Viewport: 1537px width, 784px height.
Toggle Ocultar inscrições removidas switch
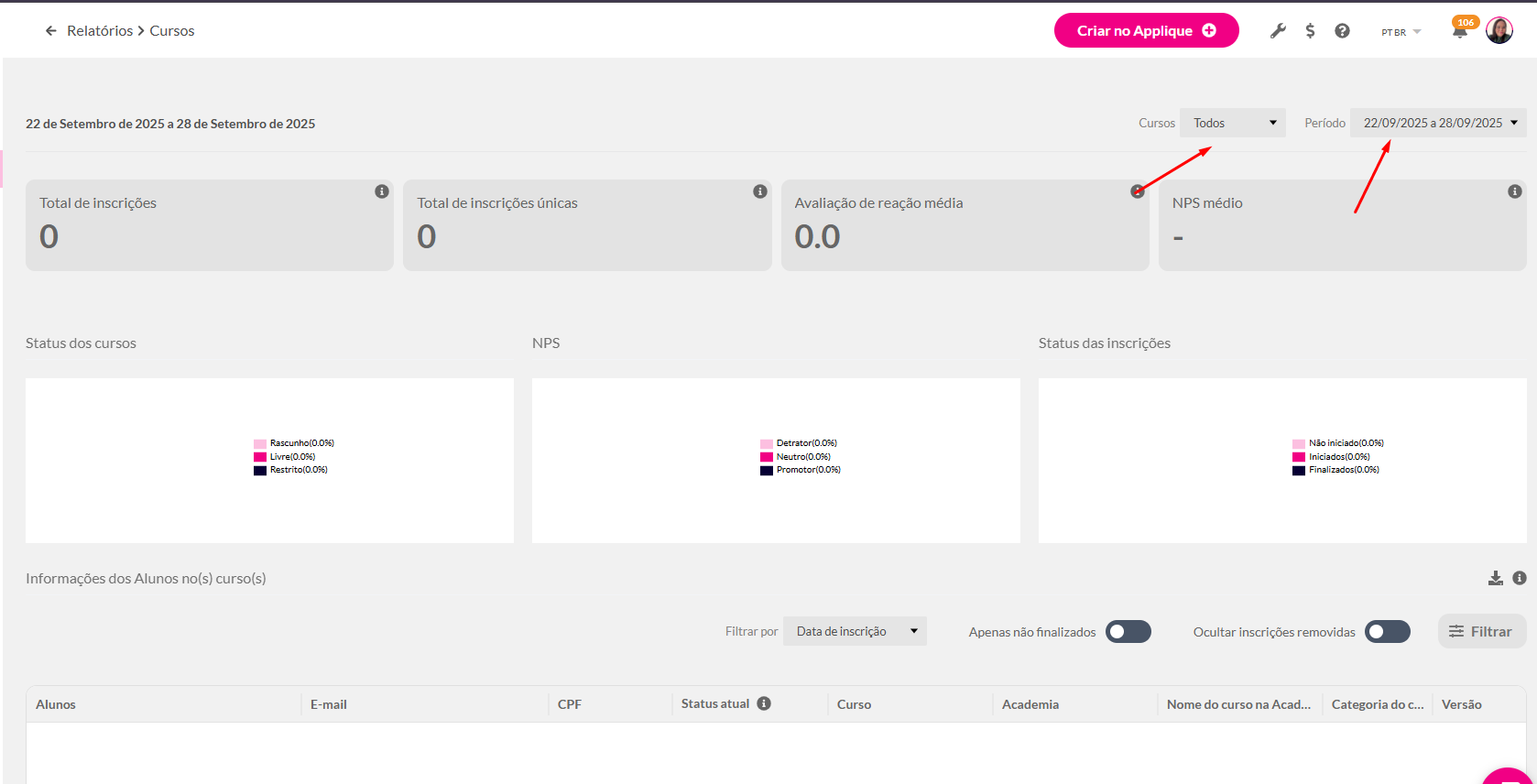click(x=1387, y=632)
